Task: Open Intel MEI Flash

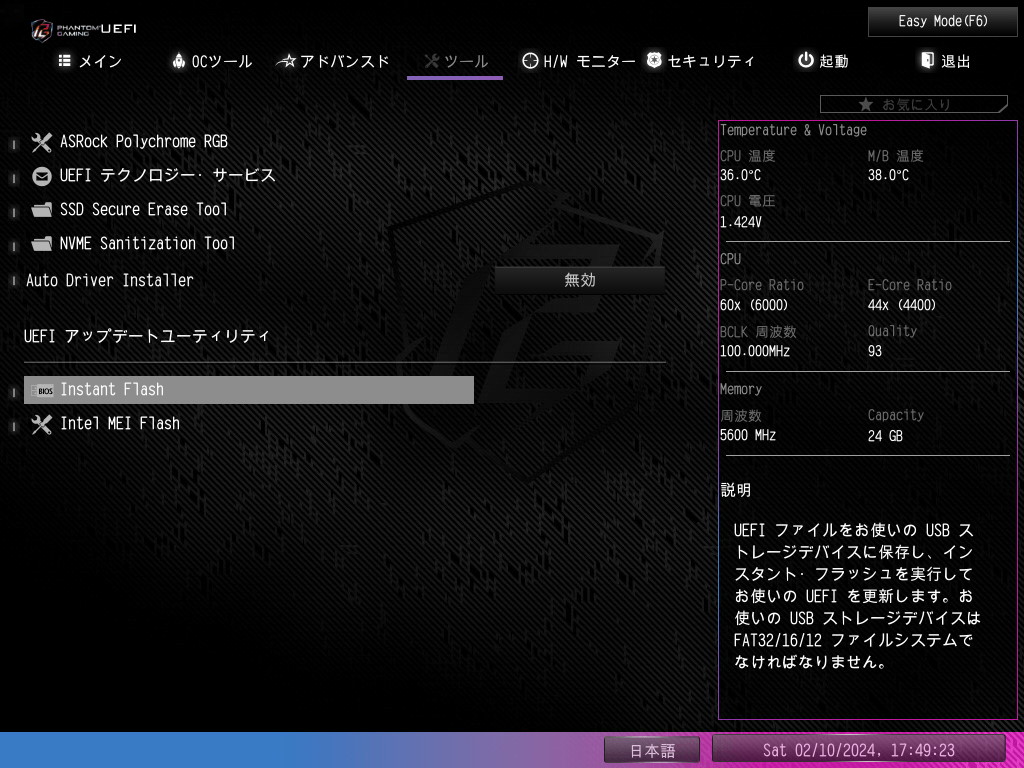Action: tap(120, 424)
